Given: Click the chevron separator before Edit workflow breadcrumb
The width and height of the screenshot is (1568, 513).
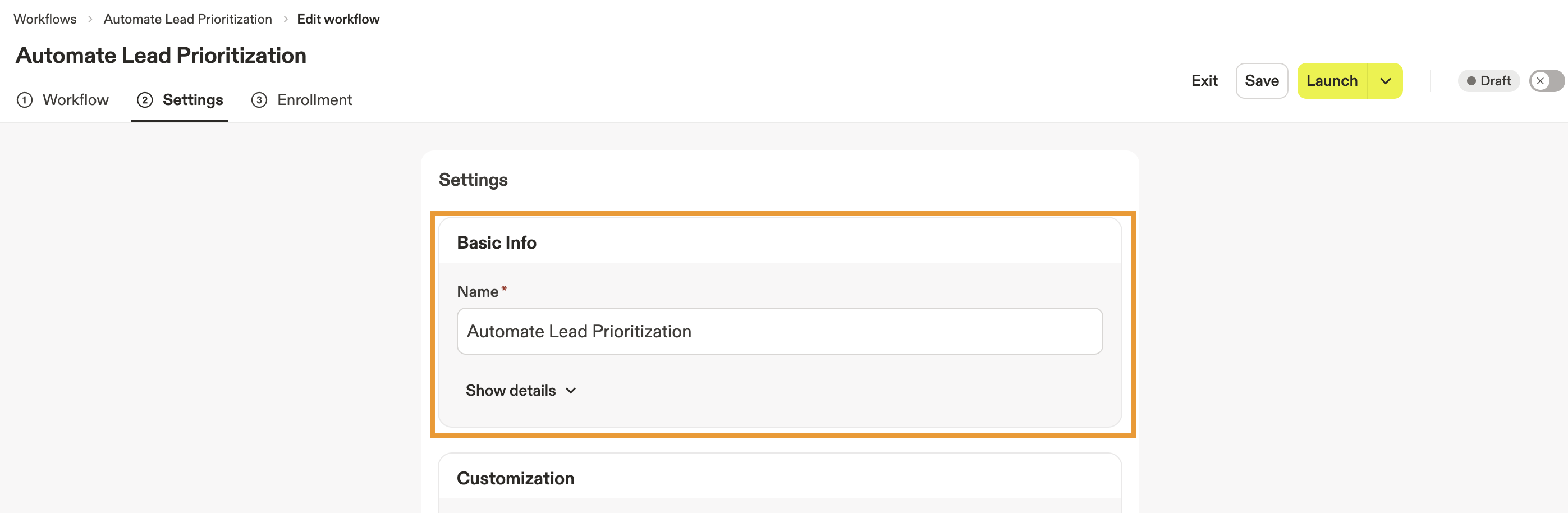Looking at the screenshot, I should (x=285, y=20).
